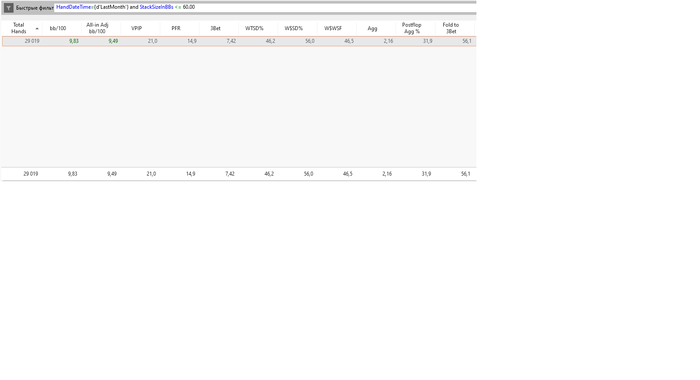Select green 9,83 bb/100 cell in data row
The width and height of the screenshot is (700, 380).
click(74, 41)
